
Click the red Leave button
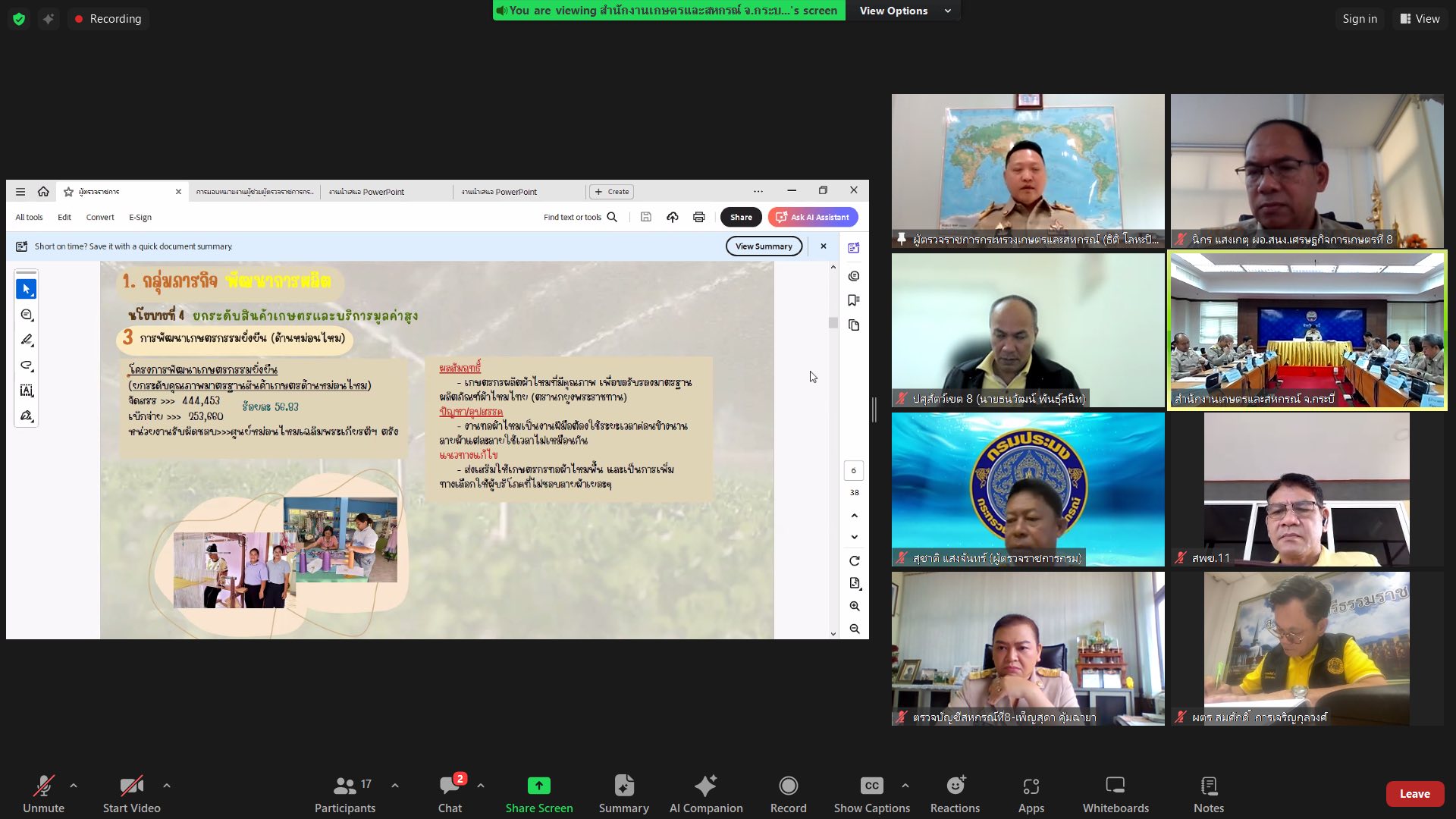1414,793
